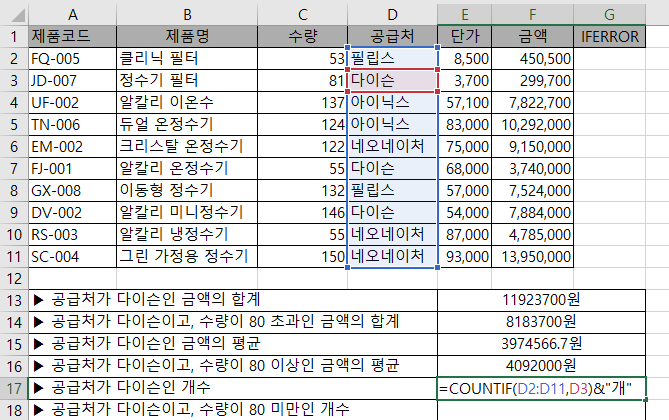Click the result cell 11923700원
The height and width of the screenshot is (420, 669).
point(541,300)
